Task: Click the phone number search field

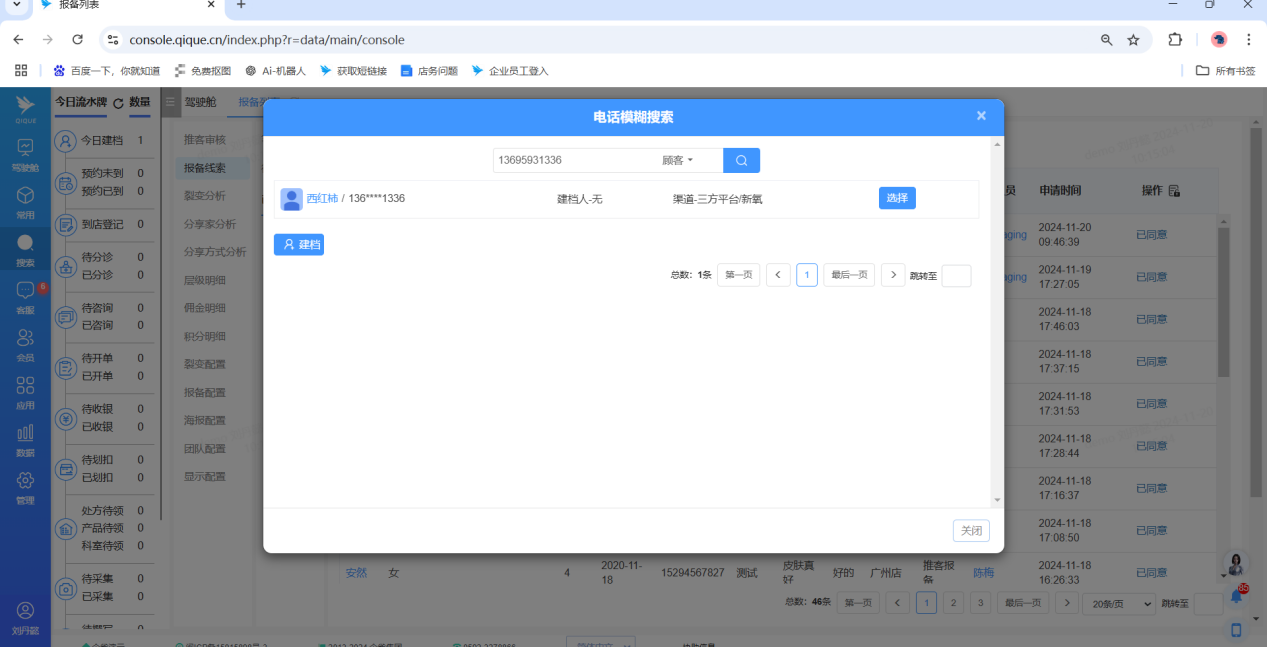Action: (574, 160)
